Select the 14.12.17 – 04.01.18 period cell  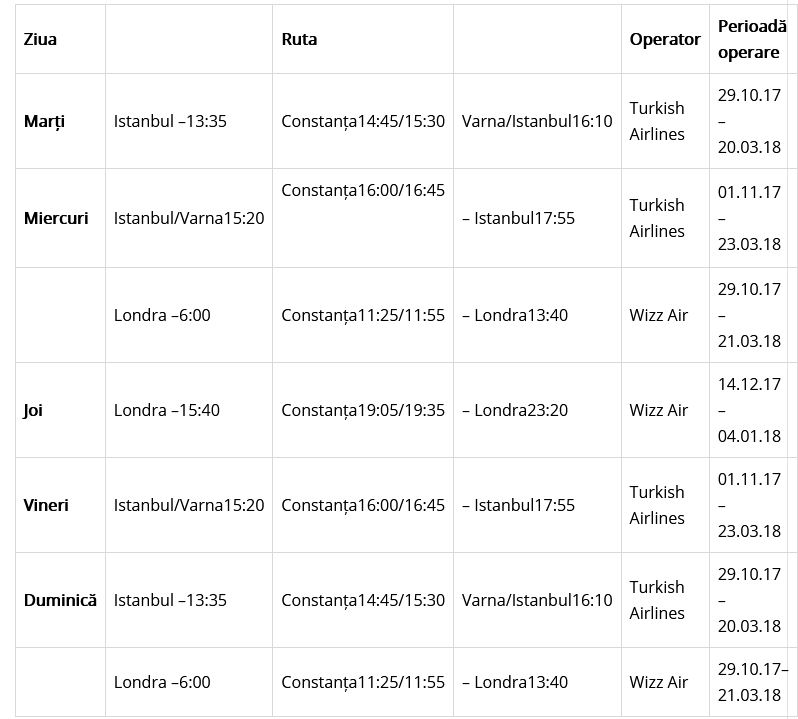749,410
